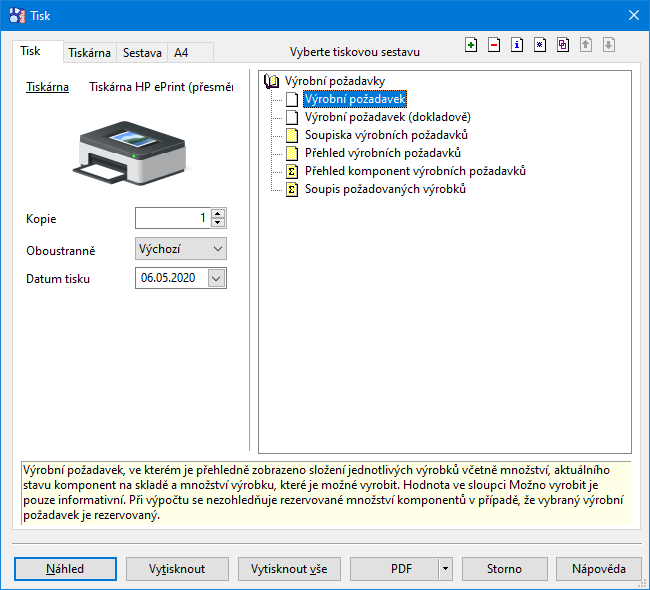The image size is (650, 590).
Task: Open the Tiskárna tab
Action: pos(90,53)
